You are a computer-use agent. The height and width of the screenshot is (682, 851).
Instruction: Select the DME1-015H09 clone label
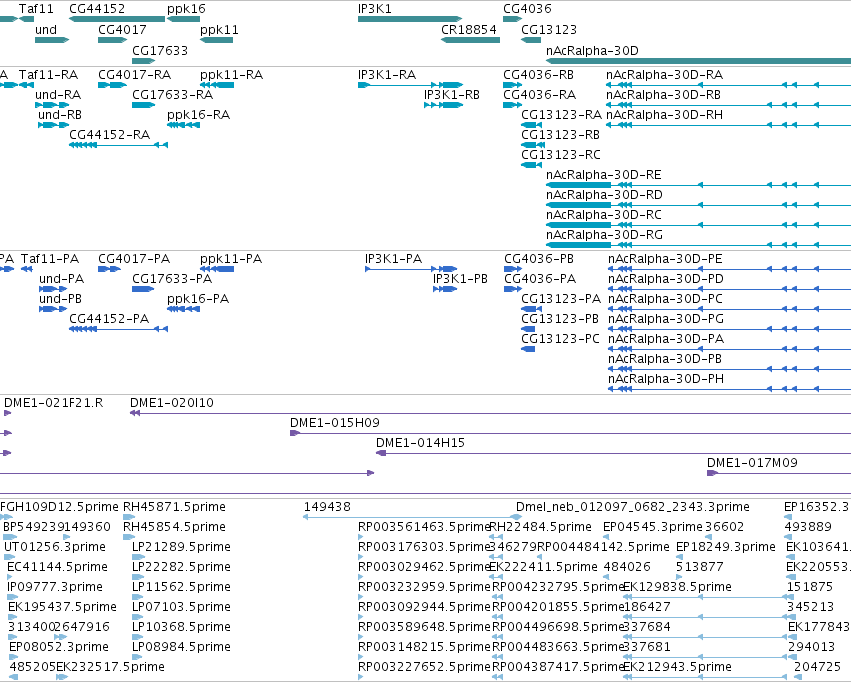point(335,423)
